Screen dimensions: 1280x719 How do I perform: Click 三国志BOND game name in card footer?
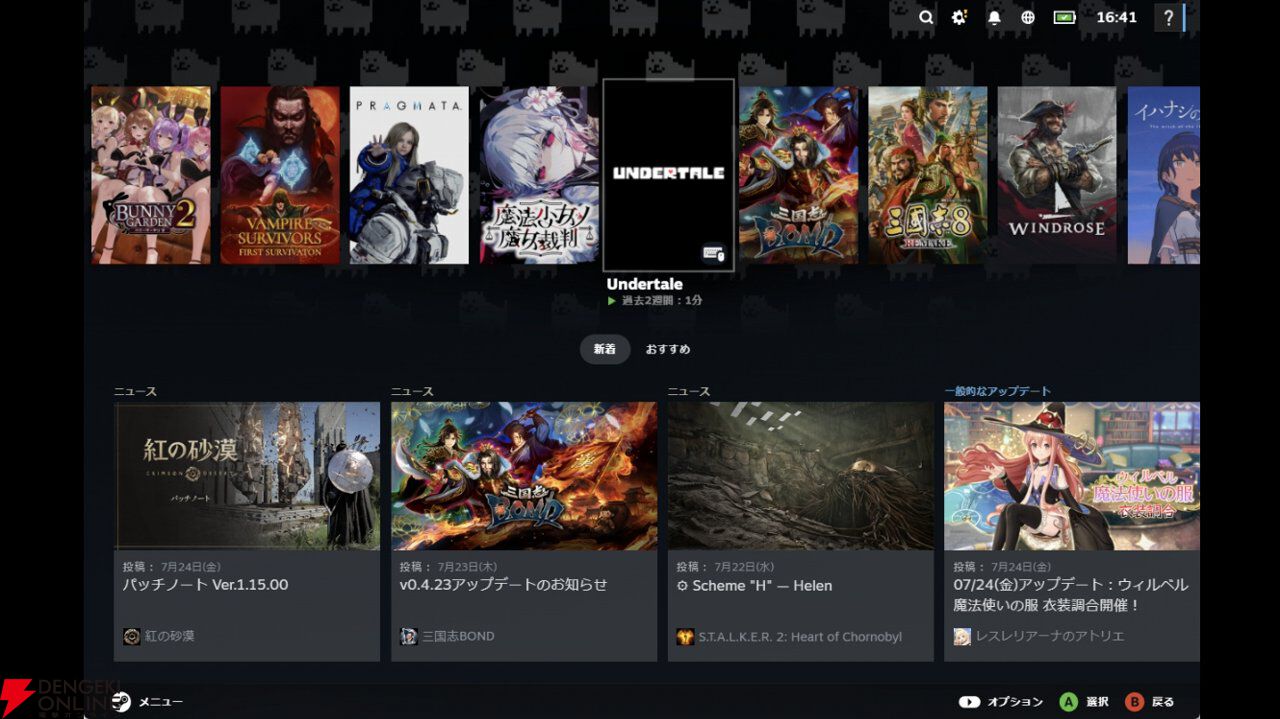458,636
